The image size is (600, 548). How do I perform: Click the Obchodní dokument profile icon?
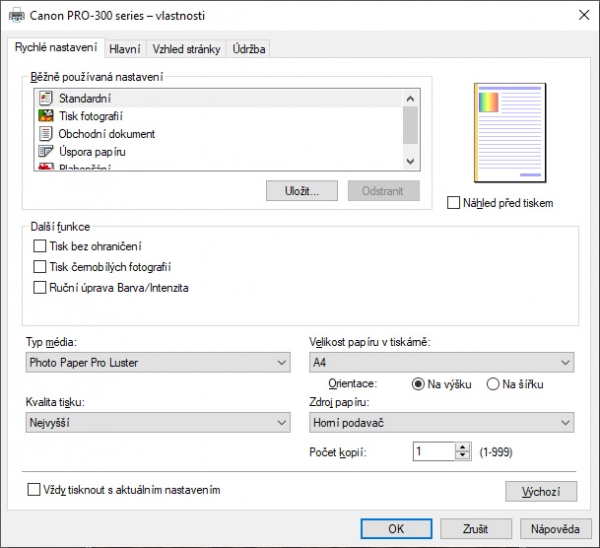point(46,134)
